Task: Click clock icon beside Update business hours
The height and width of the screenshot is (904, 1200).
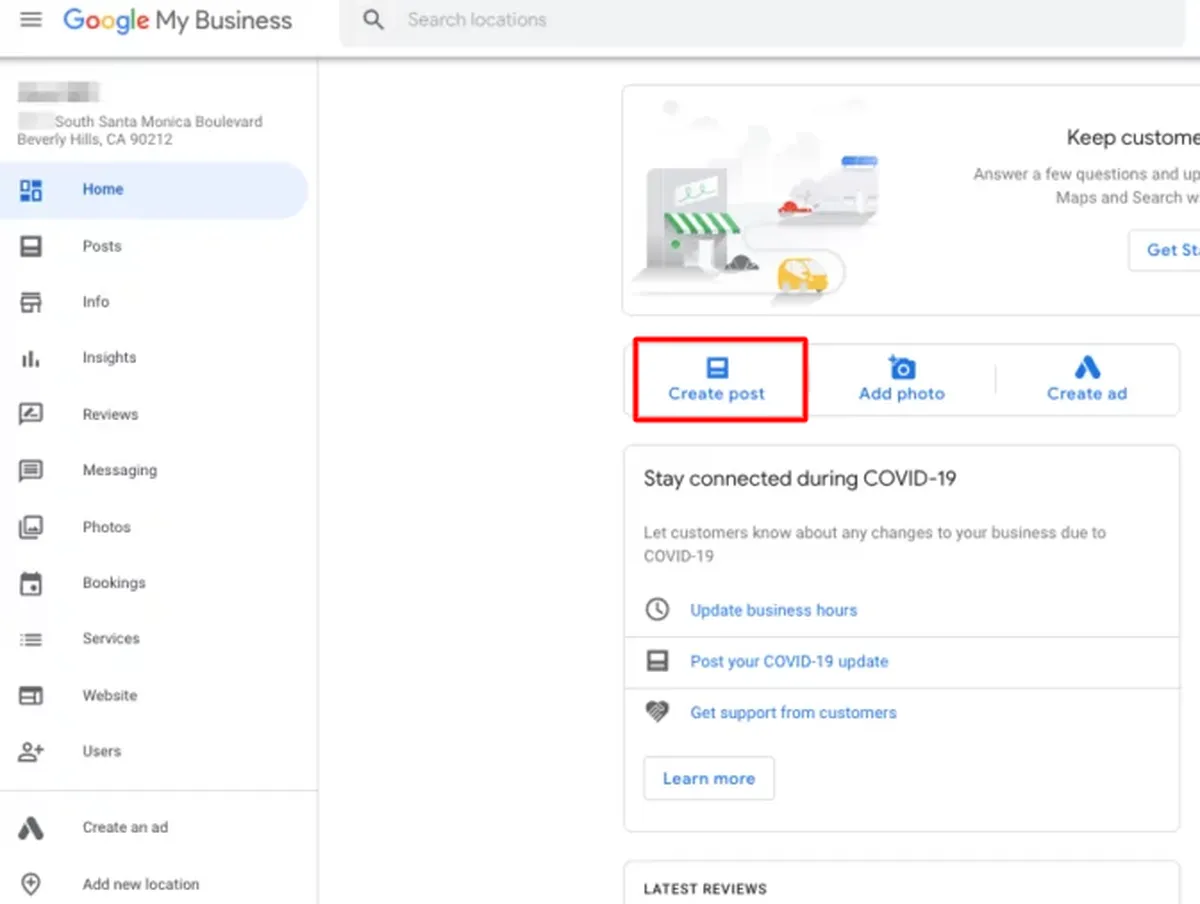Action: pyautogui.click(x=657, y=609)
